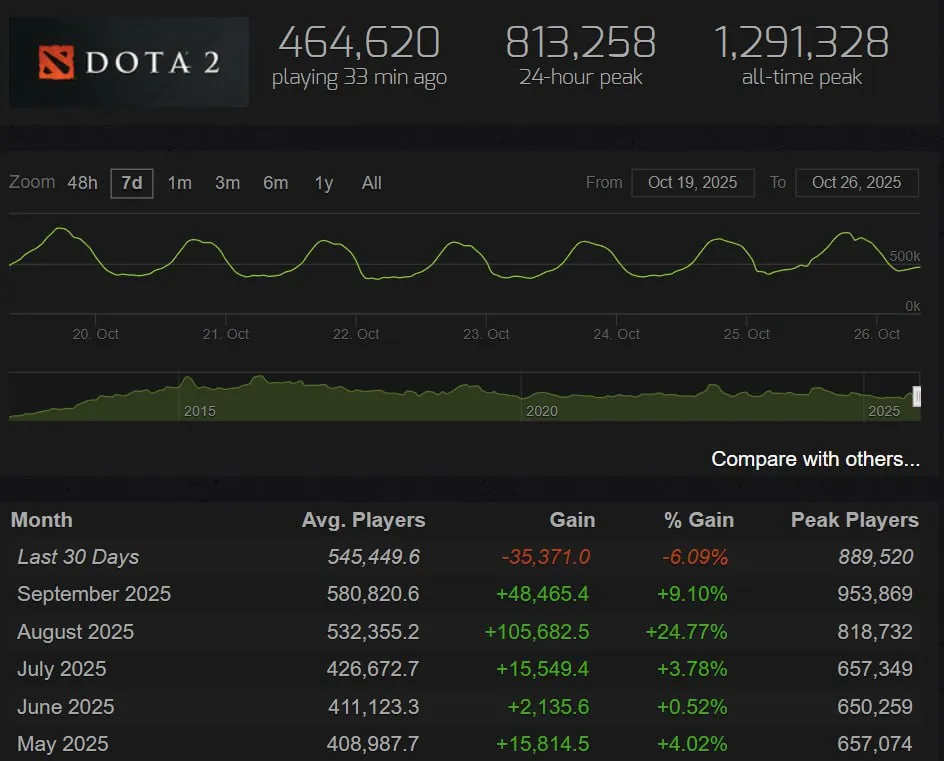Click the +105,682.5 gain value
The width and height of the screenshot is (944, 761).
coord(537,632)
